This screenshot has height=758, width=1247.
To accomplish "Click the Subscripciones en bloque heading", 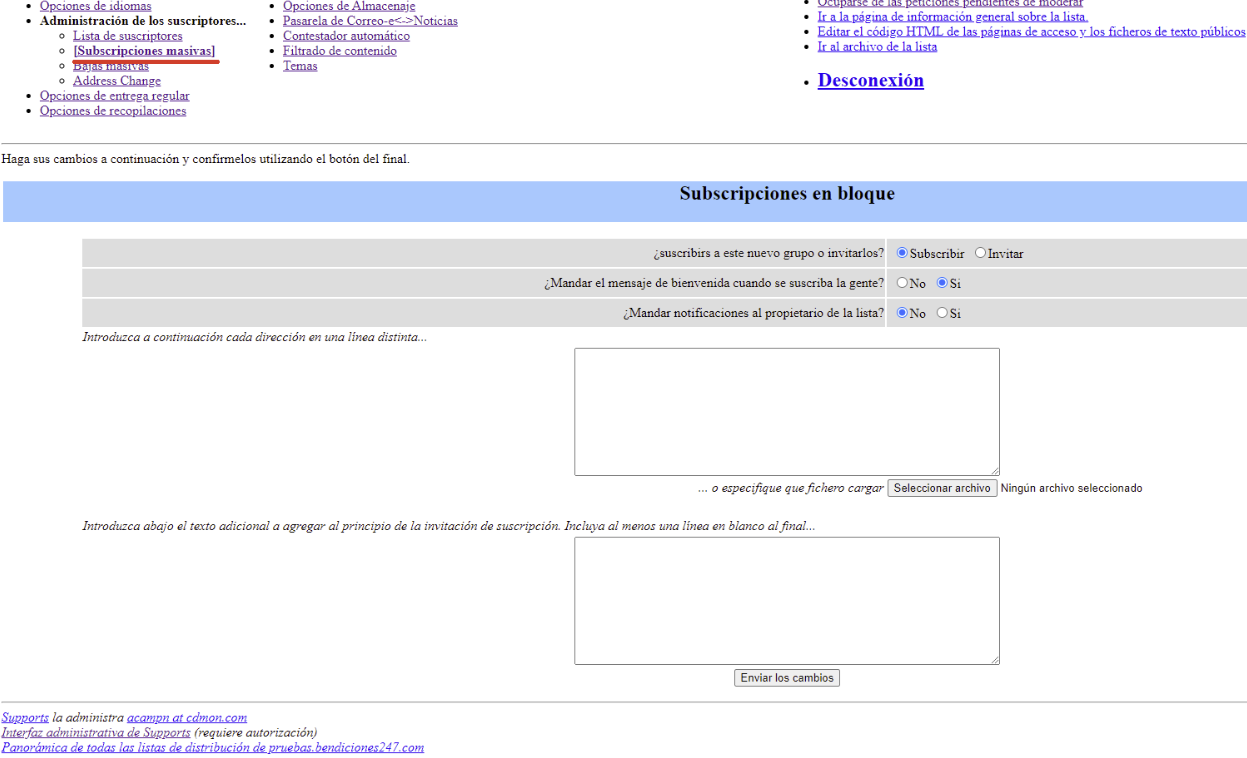I will (x=787, y=194).
